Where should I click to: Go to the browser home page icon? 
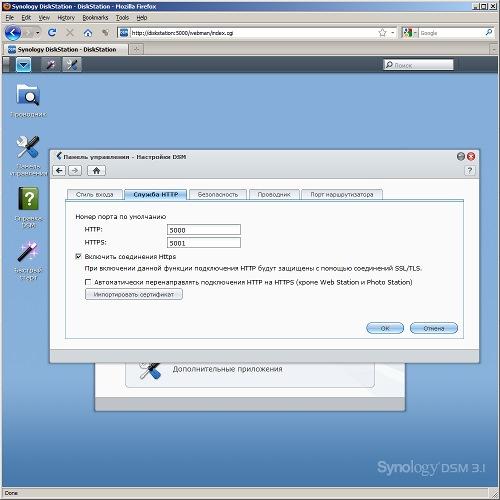click(x=88, y=33)
